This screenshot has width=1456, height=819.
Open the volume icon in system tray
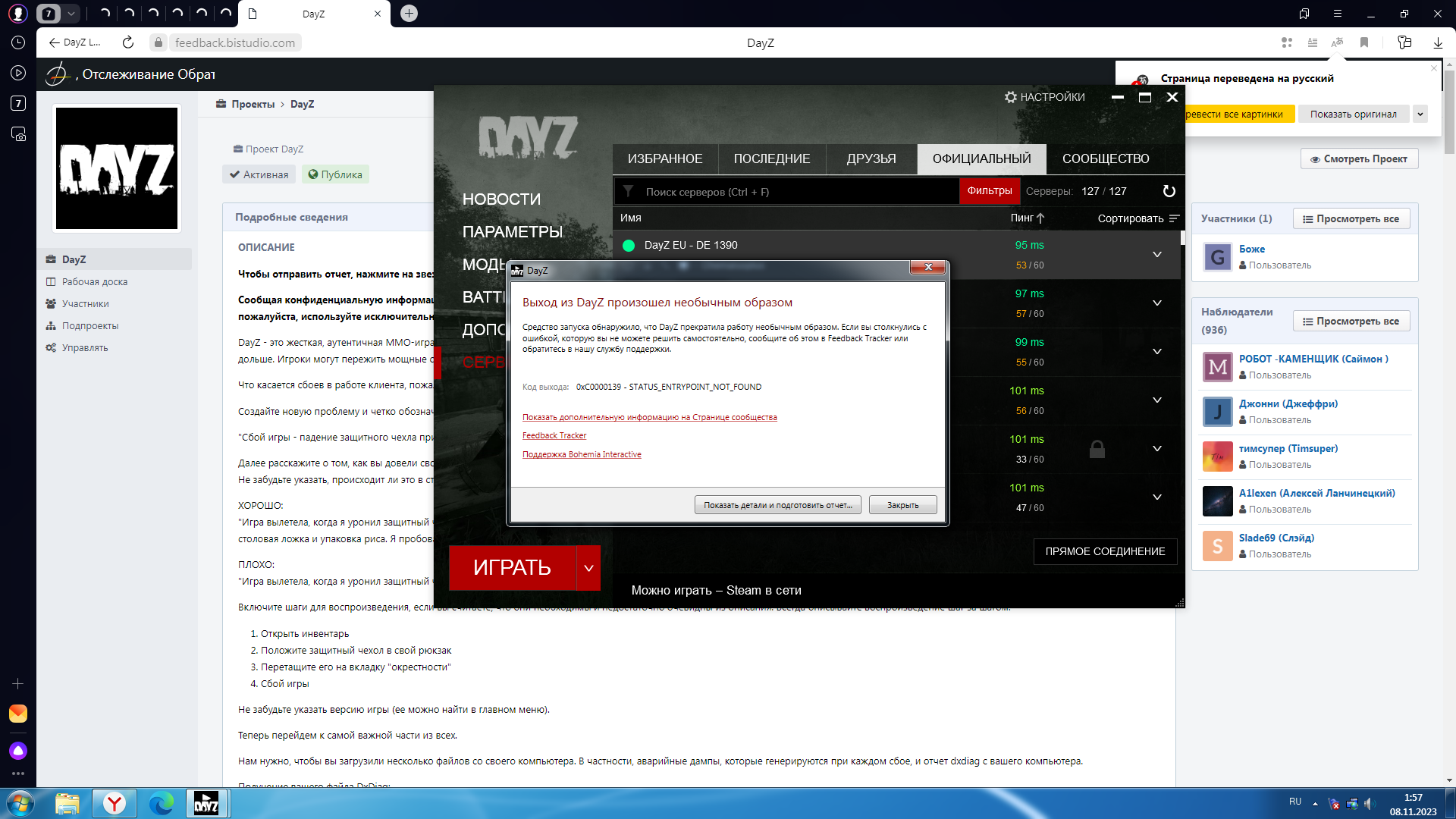(1369, 803)
